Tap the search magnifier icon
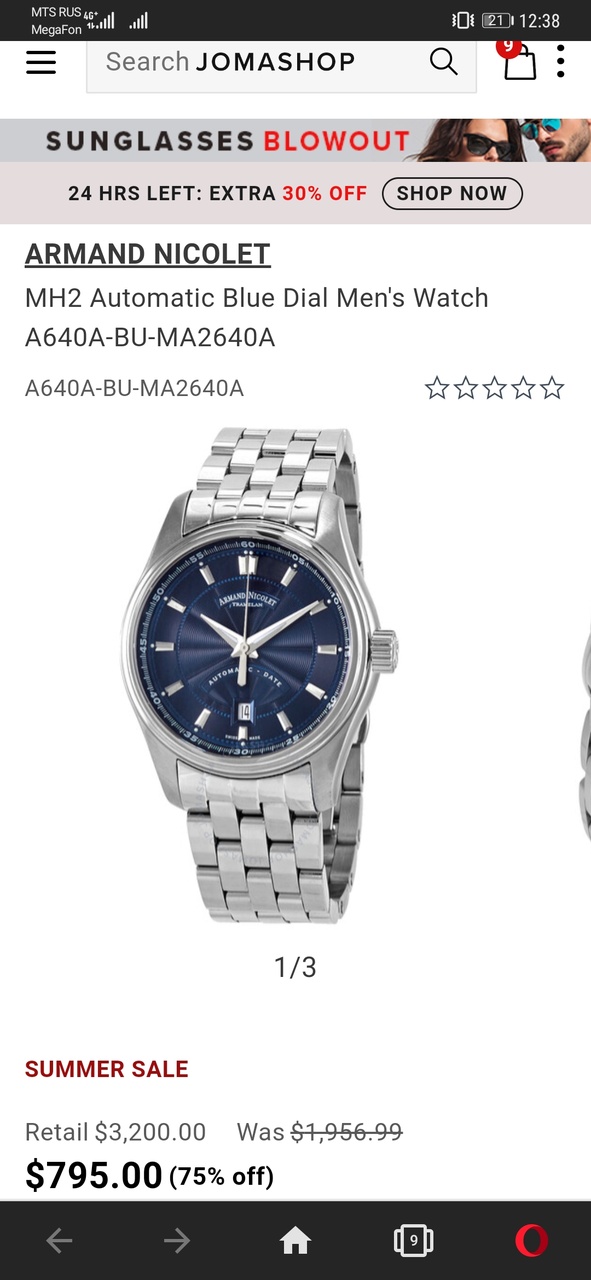591x1280 pixels. pyautogui.click(x=443, y=62)
